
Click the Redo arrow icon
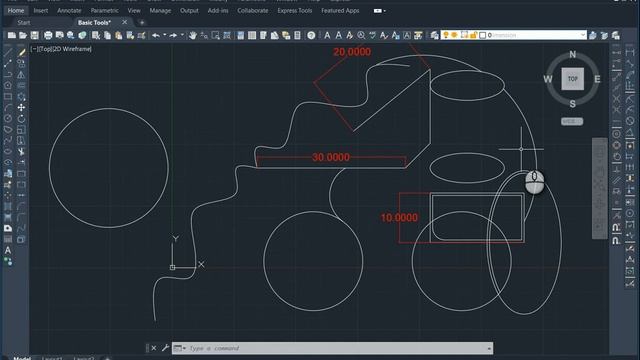pyautogui.click(x=173, y=36)
